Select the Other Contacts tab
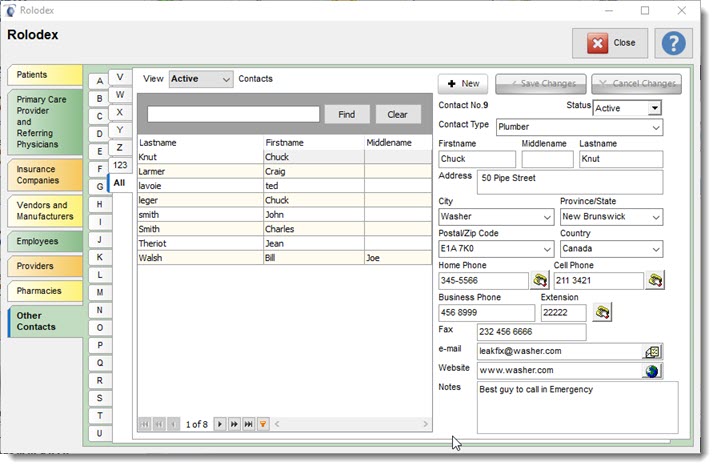Screen dimensions: 716x469 pos(45,321)
